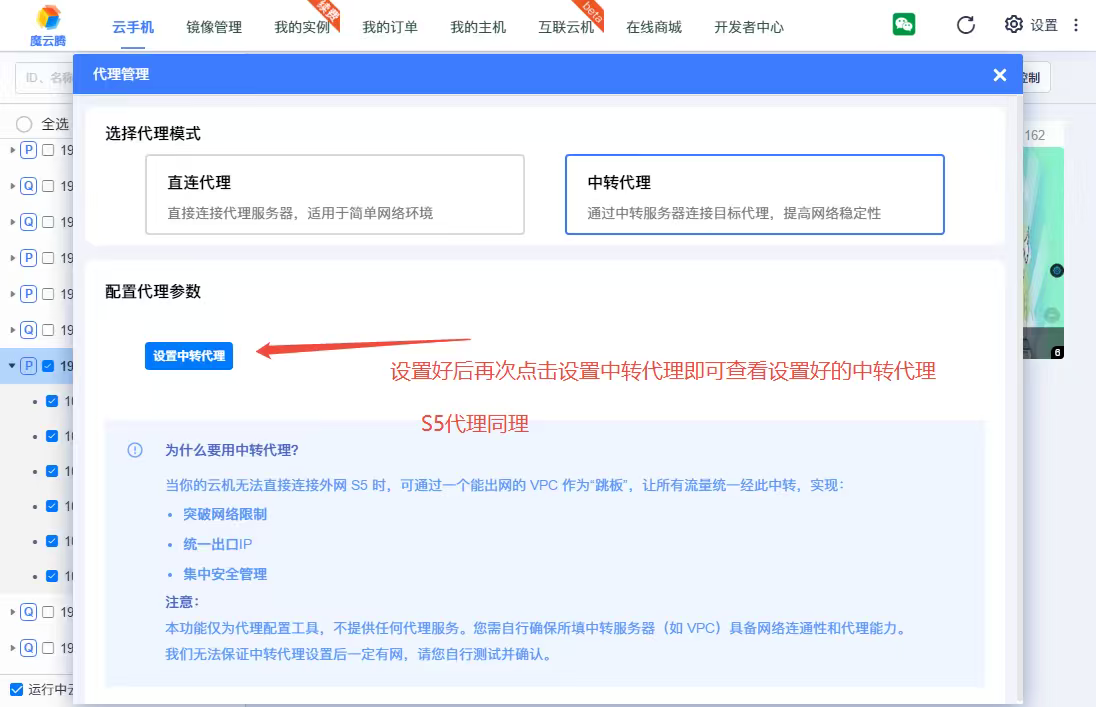Viewport: 1096px width, 707px height.
Task: Choose the 直连代理 mode card
Action: pos(335,195)
